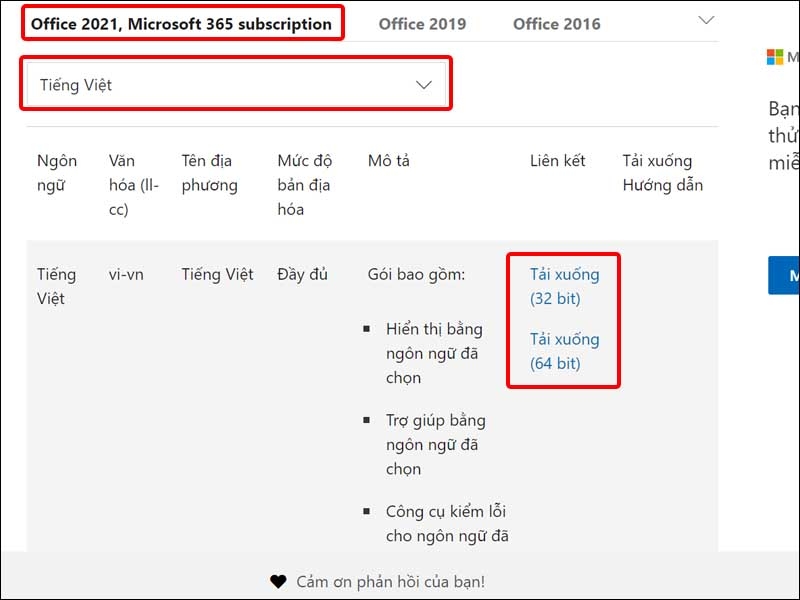Click the Microsoft logo on the right
Image resolution: width=800 pixels, height=600 pixels.
(x=774, y=57)
